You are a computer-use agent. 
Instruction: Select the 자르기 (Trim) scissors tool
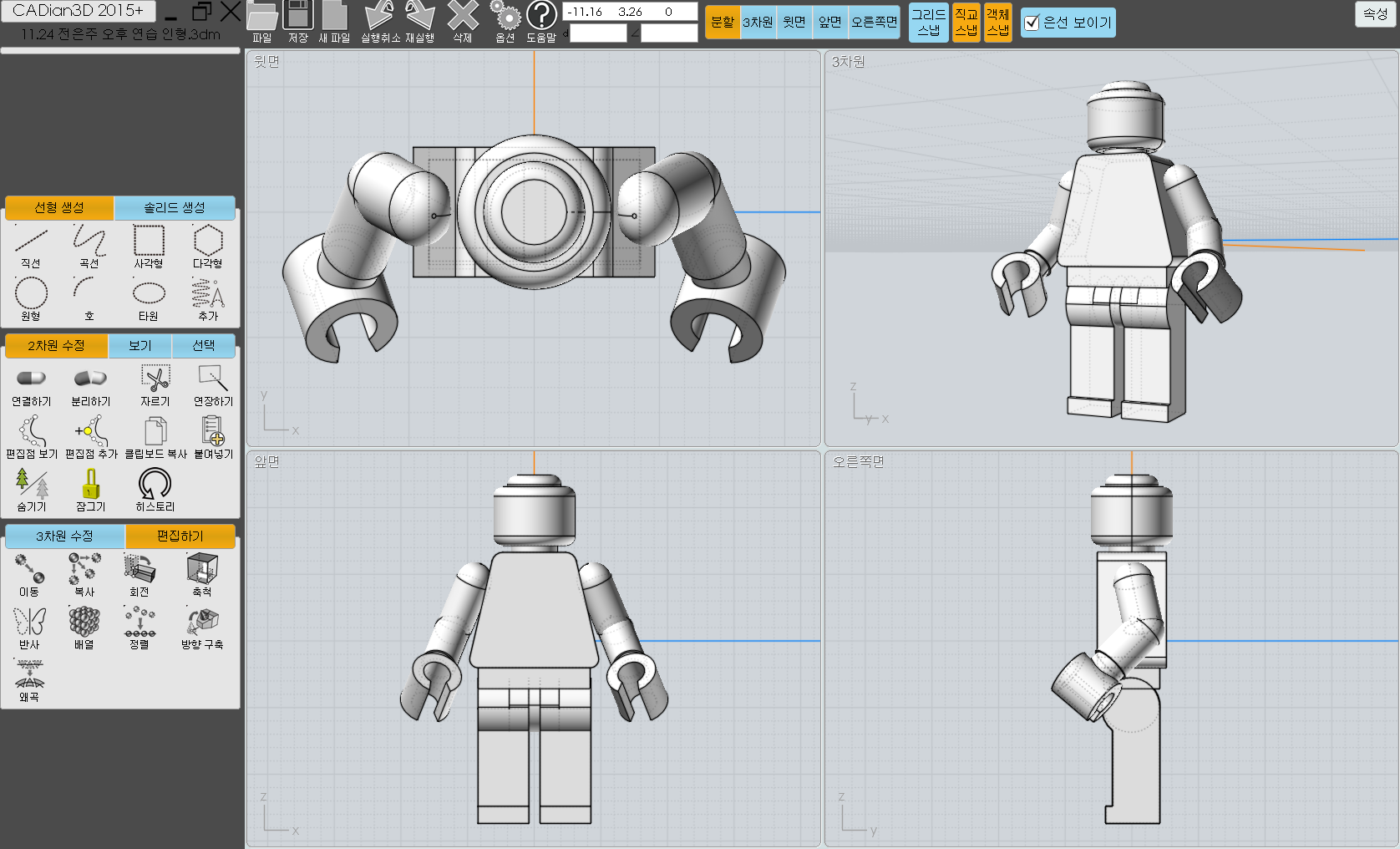click(x=155, y=379)
